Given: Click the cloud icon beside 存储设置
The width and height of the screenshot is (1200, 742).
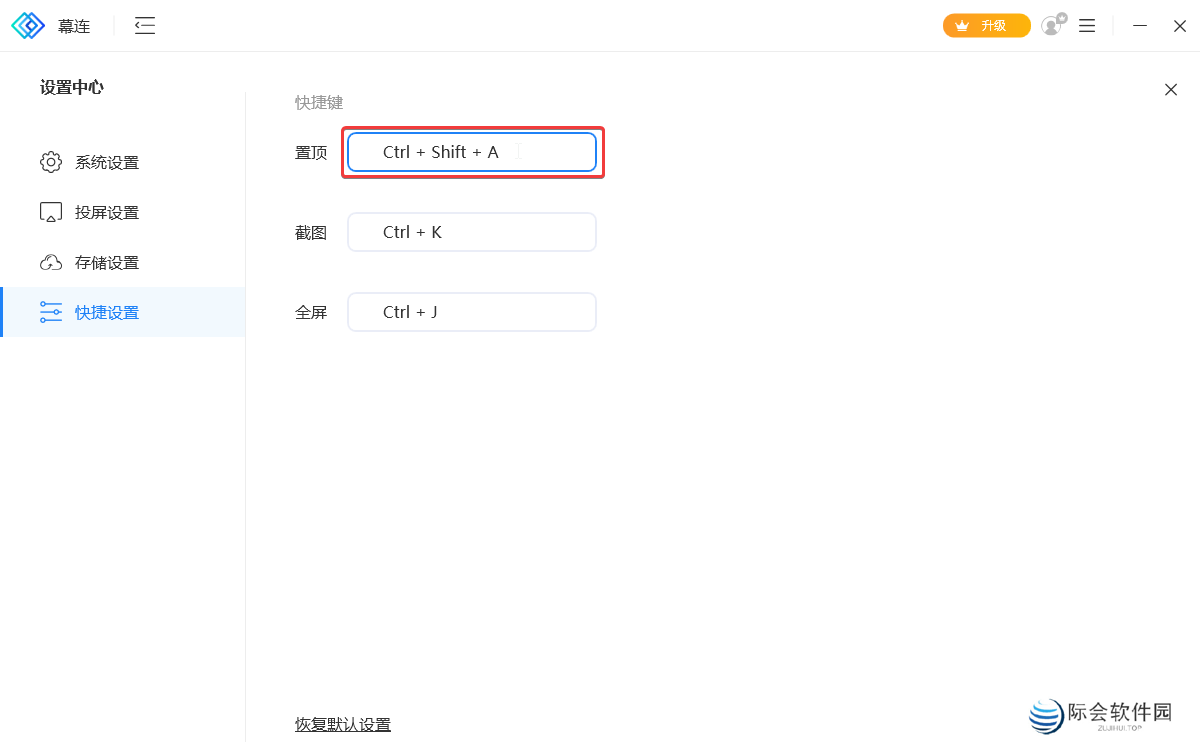Looking at the screenshot, I should [51, 261].
